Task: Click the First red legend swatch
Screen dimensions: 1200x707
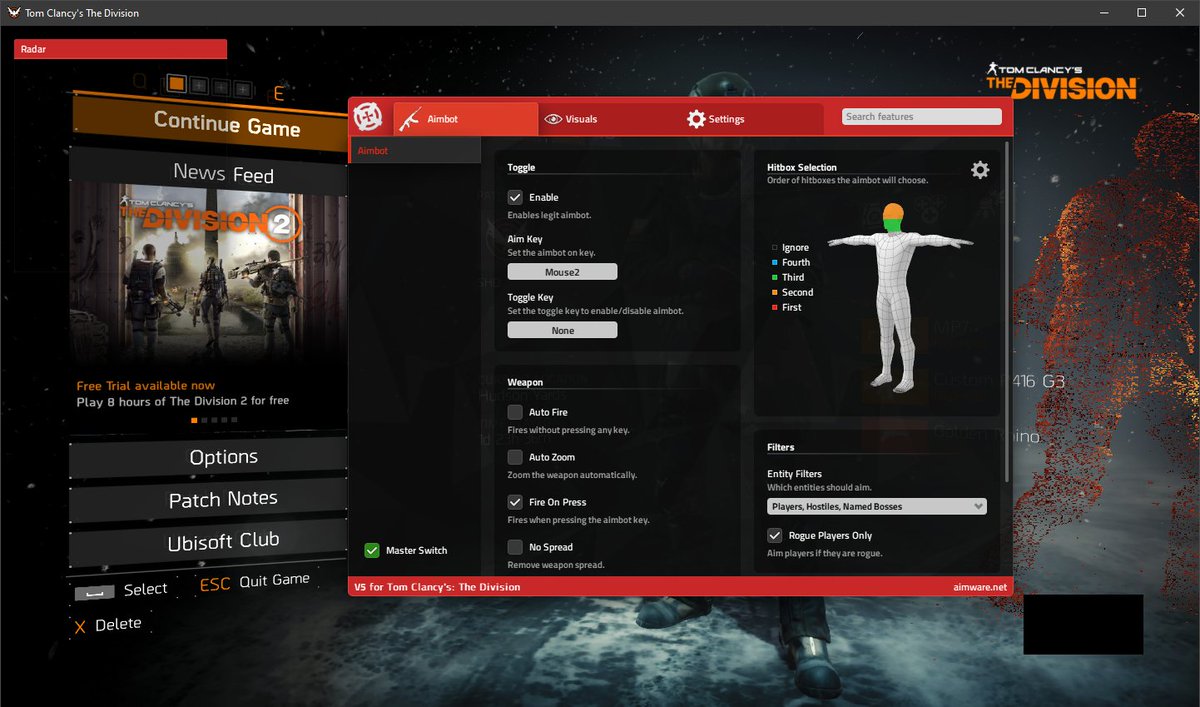Action: [x=774, y=307]
